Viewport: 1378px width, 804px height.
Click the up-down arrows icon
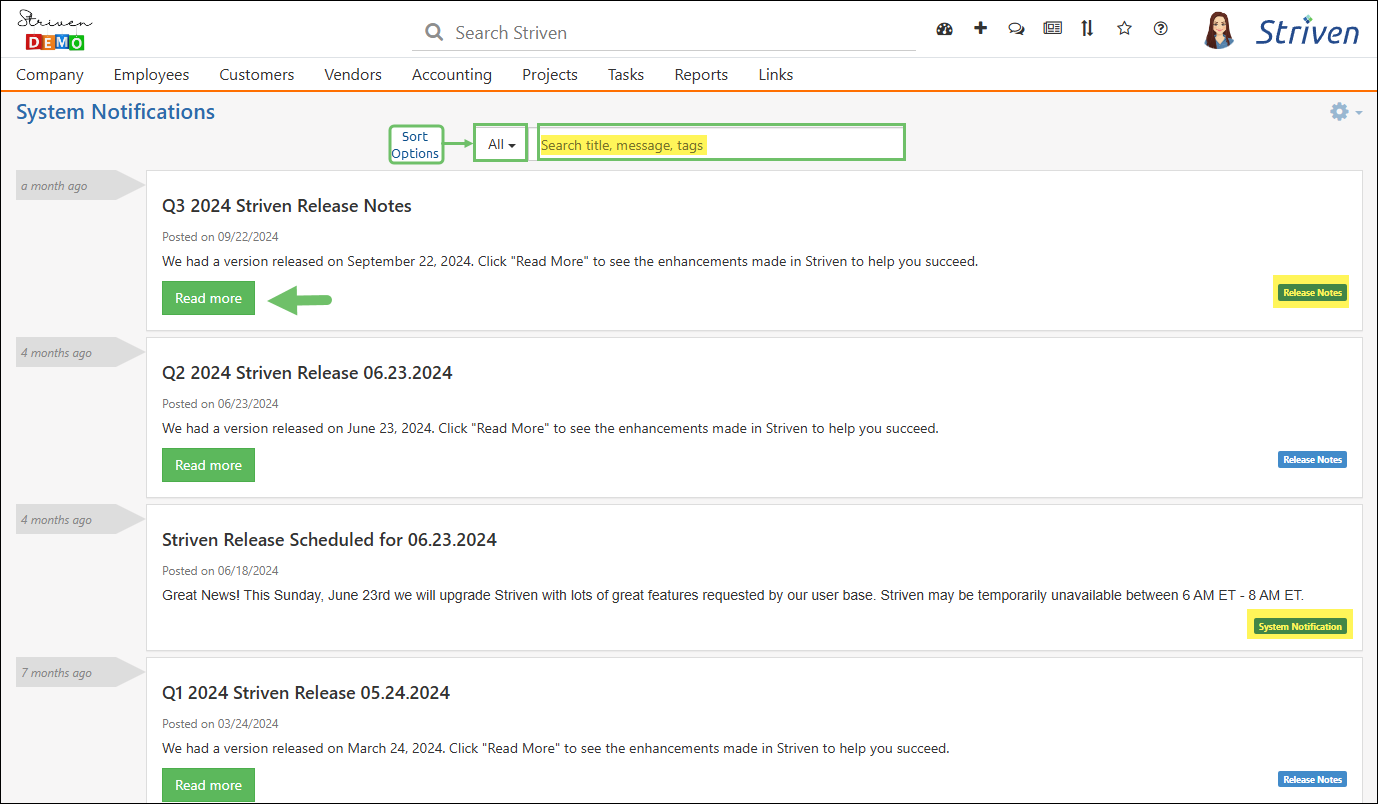1087,28
